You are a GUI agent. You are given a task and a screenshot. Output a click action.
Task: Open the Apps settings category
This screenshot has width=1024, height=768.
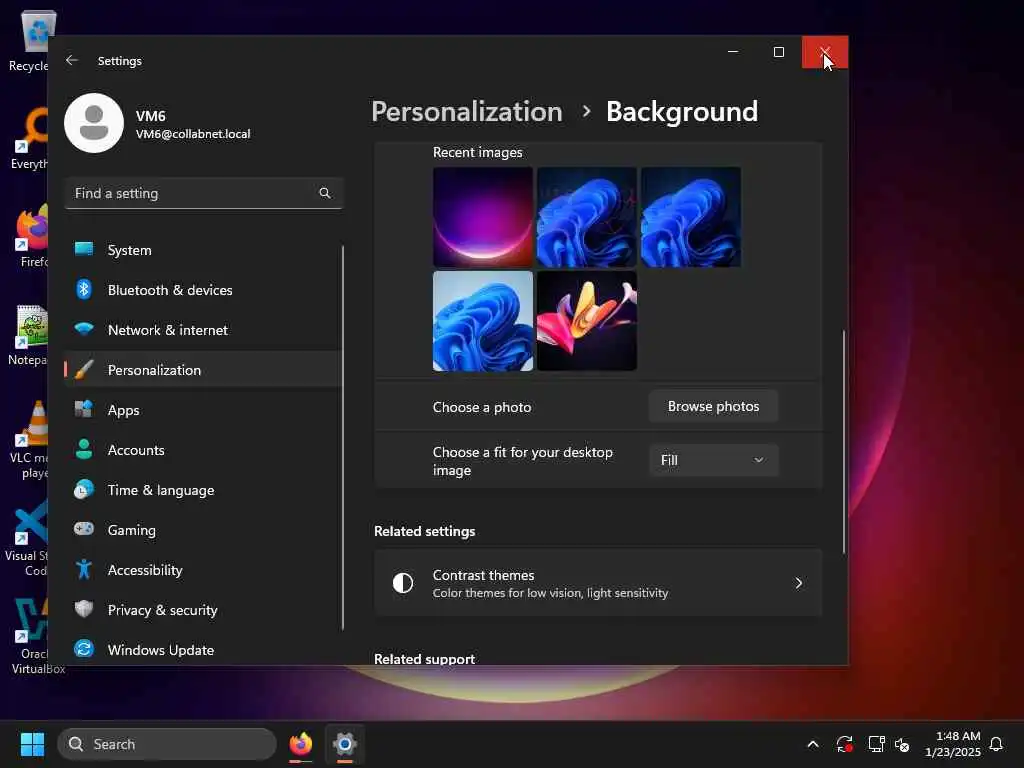point(203,410)
